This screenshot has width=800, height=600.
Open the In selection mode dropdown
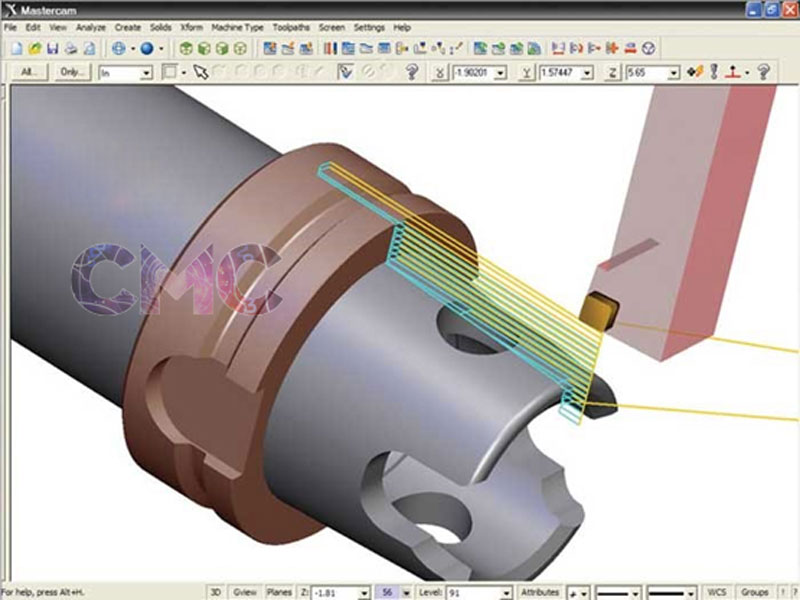click(146, 73)
